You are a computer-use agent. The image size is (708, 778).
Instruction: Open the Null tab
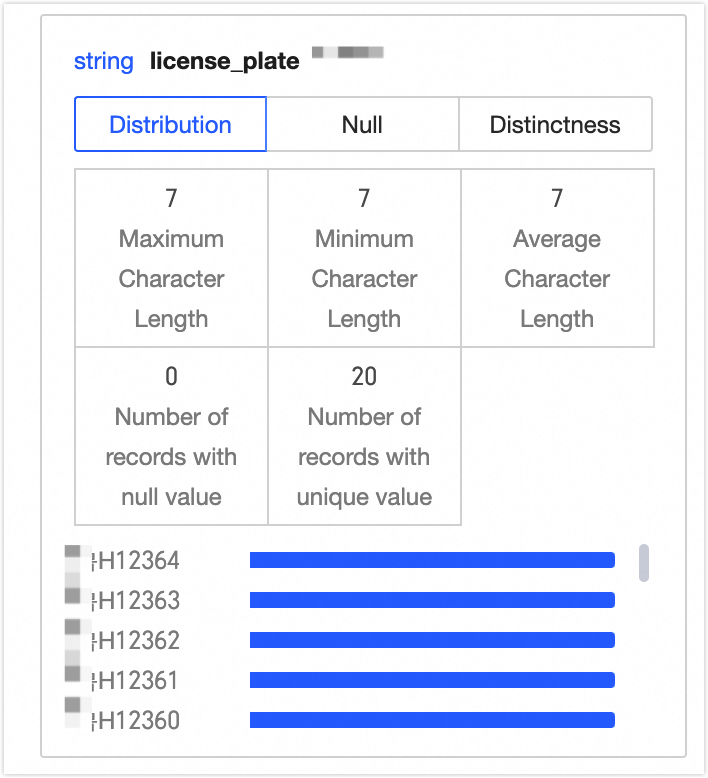[362, 125]
